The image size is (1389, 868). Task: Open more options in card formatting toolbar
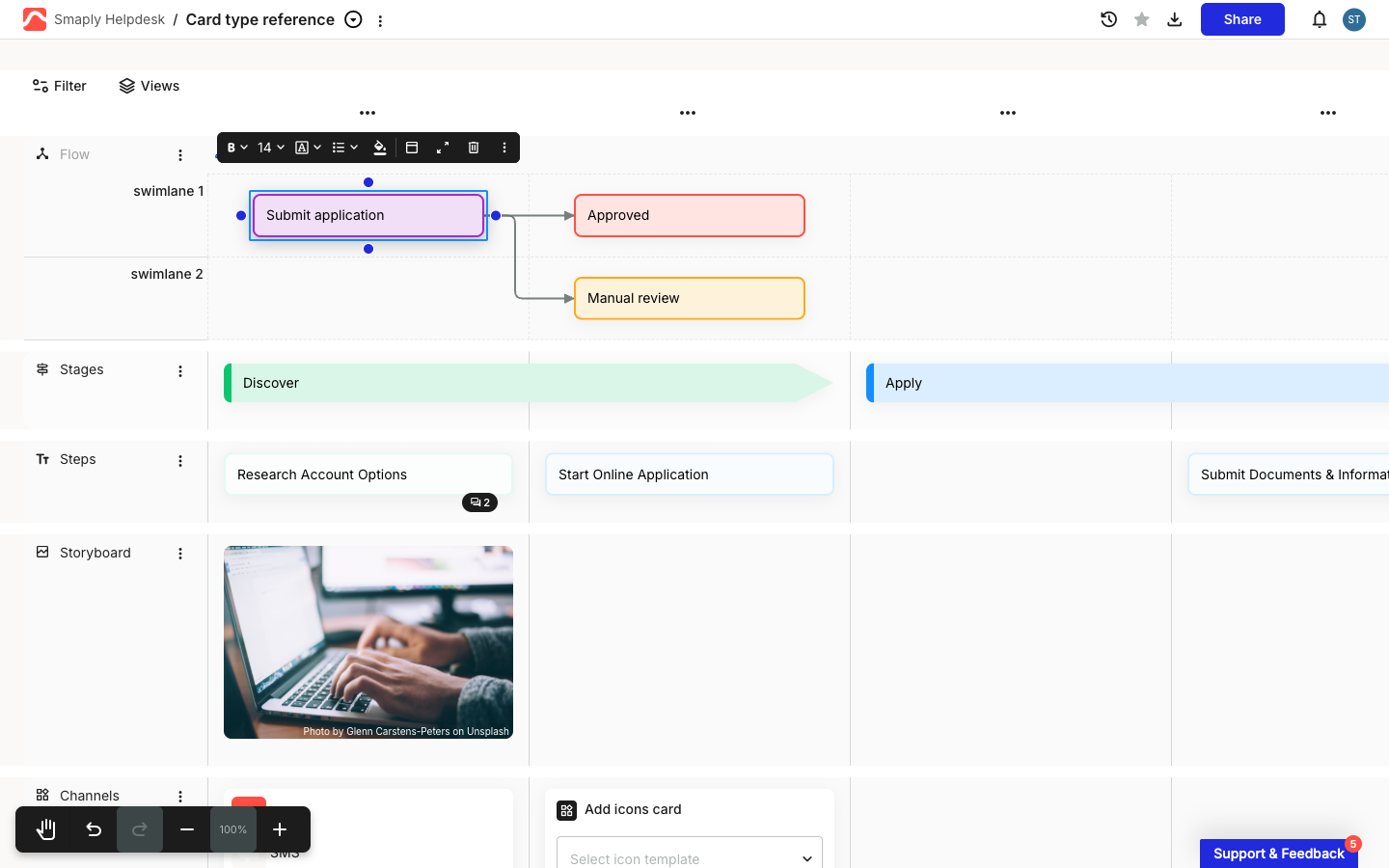coord(504,148)
